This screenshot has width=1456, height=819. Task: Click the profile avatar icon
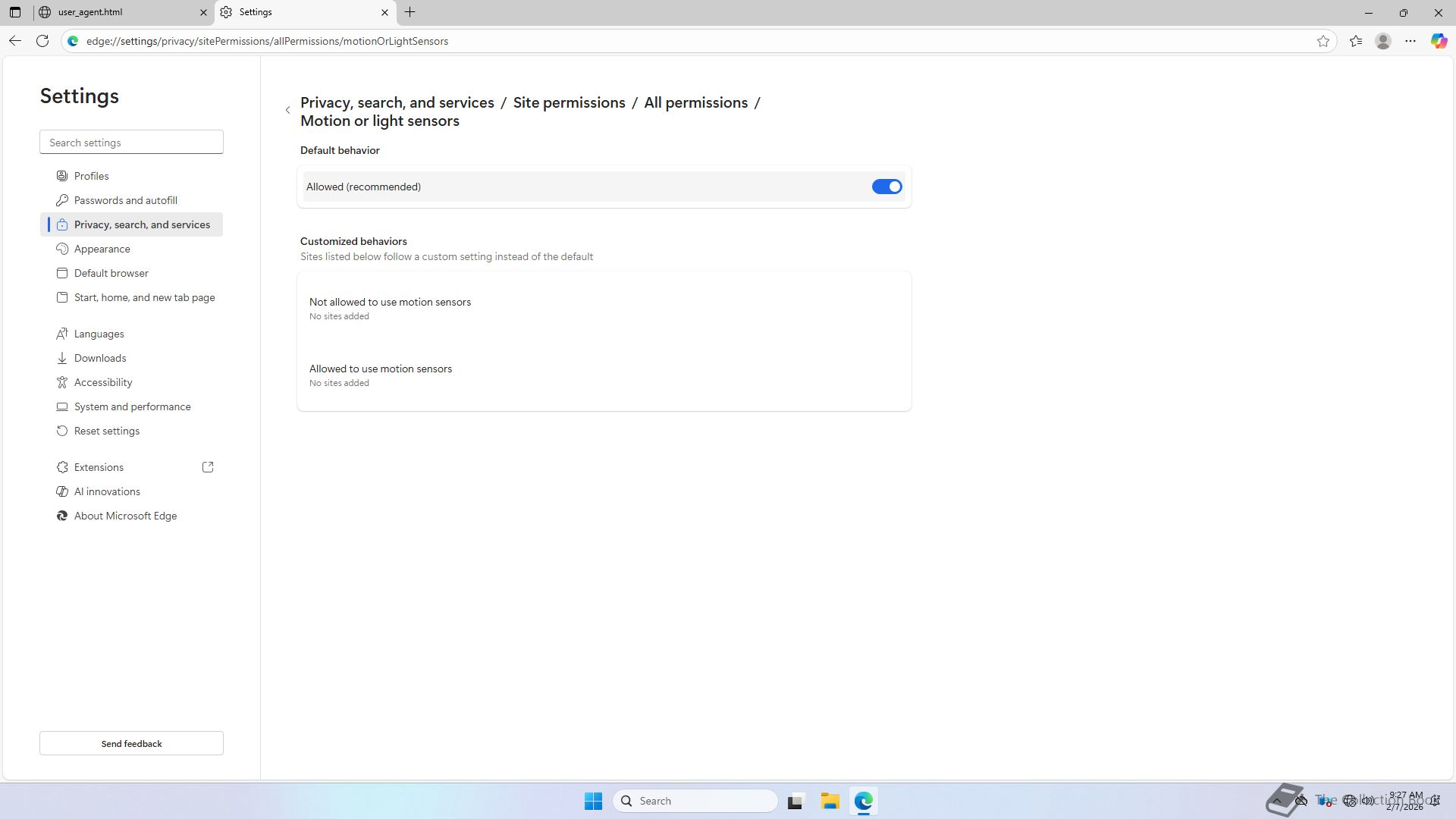click(x=1382, y=41)
